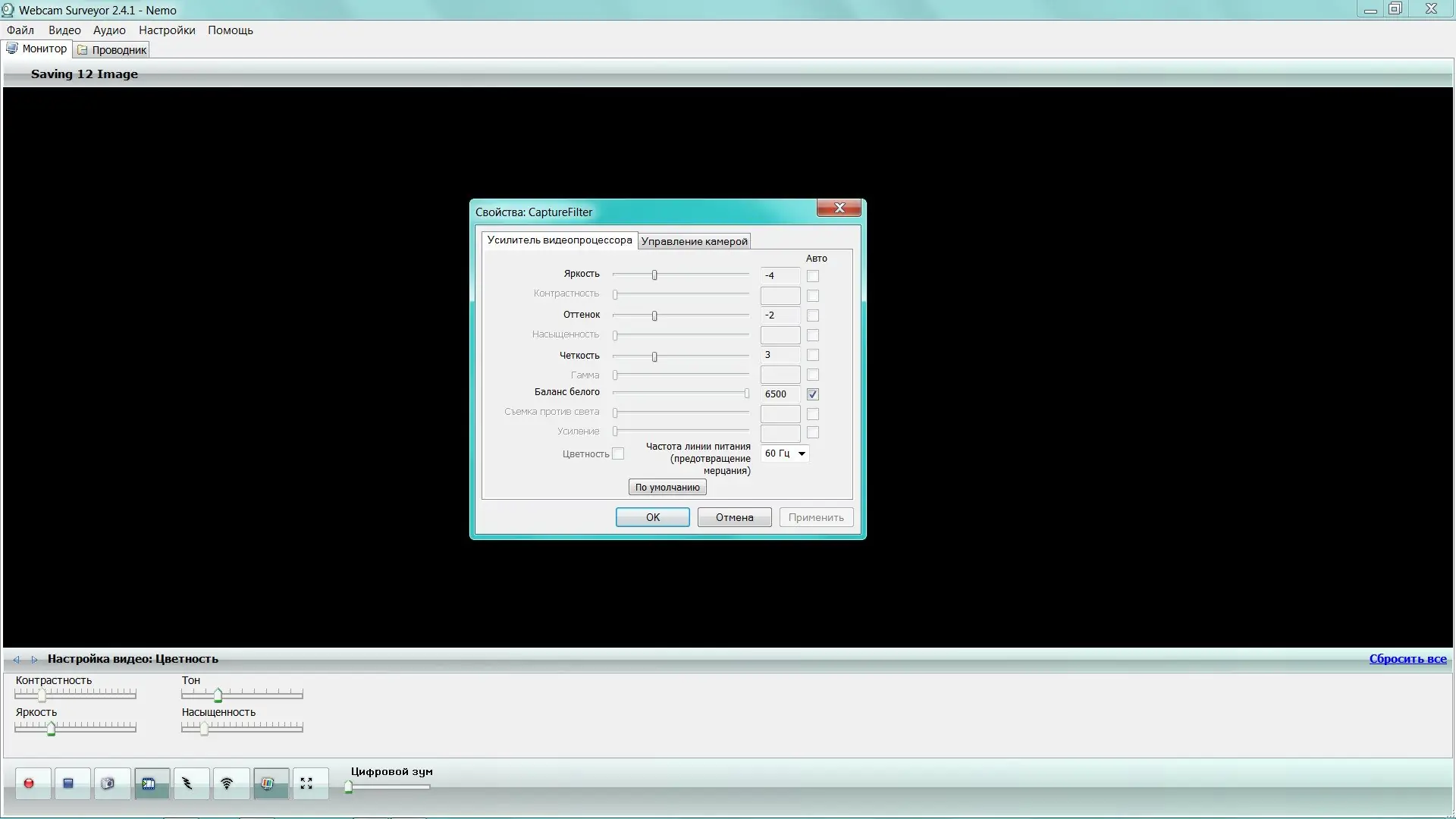The image size is (1456, 819).
Task: Click the Четкость value field
Action: point(780,355)
